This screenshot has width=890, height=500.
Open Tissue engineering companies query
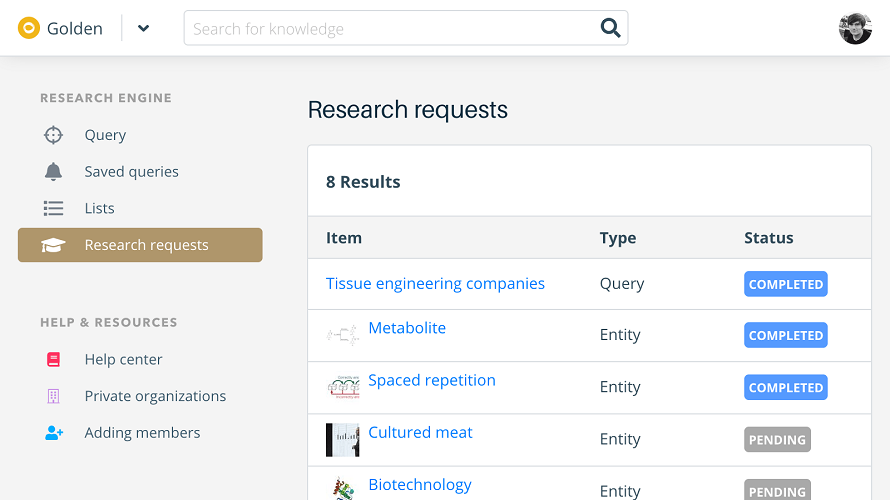click(x=435, y=283)
